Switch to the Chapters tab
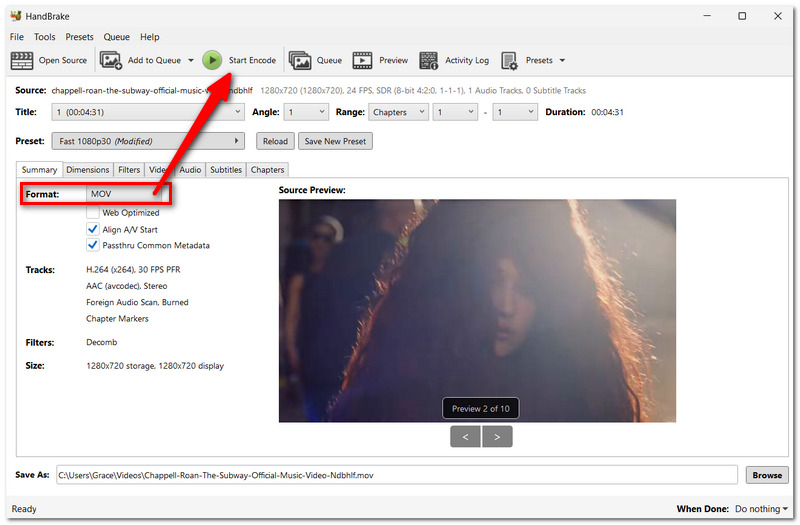This screenshot has width=800, height=525. 267,169
